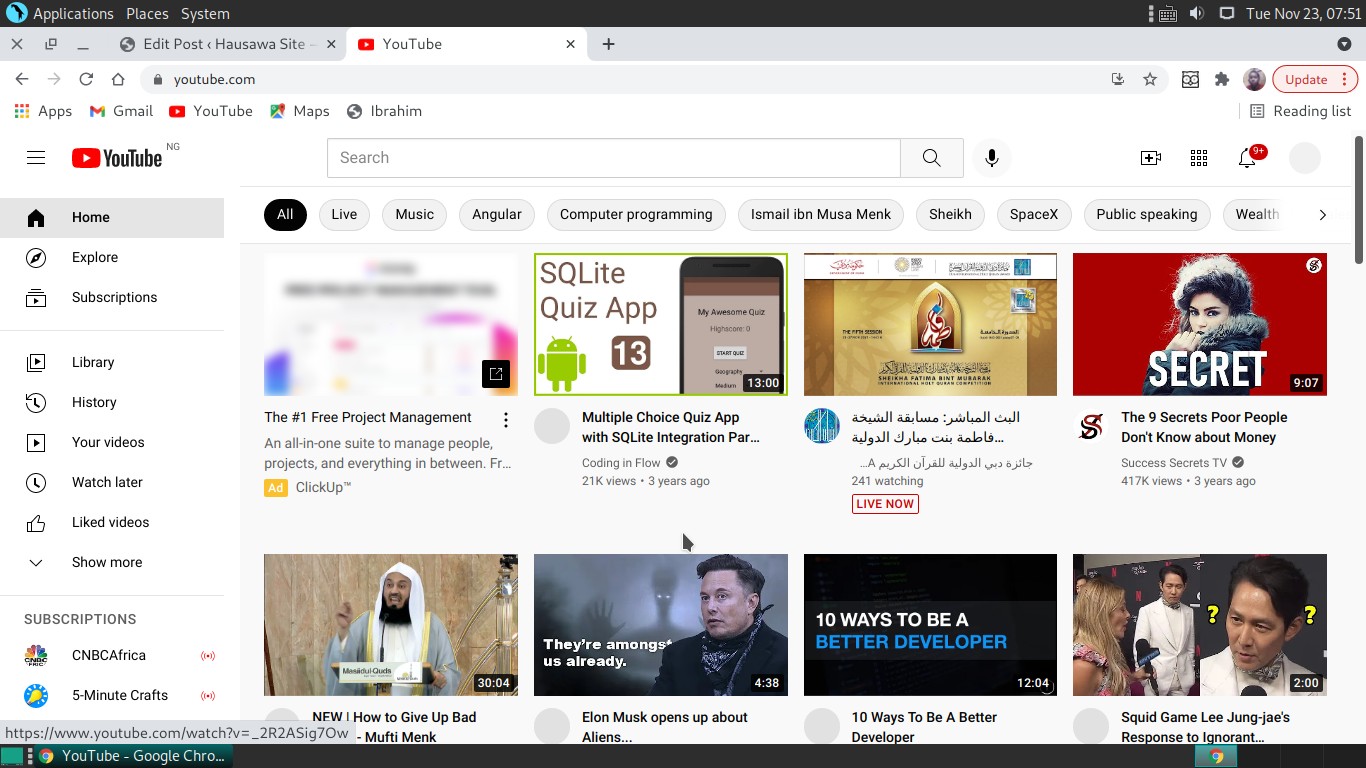
Task: Open Chrome menu three dots
Action: tap(1344, 79)
